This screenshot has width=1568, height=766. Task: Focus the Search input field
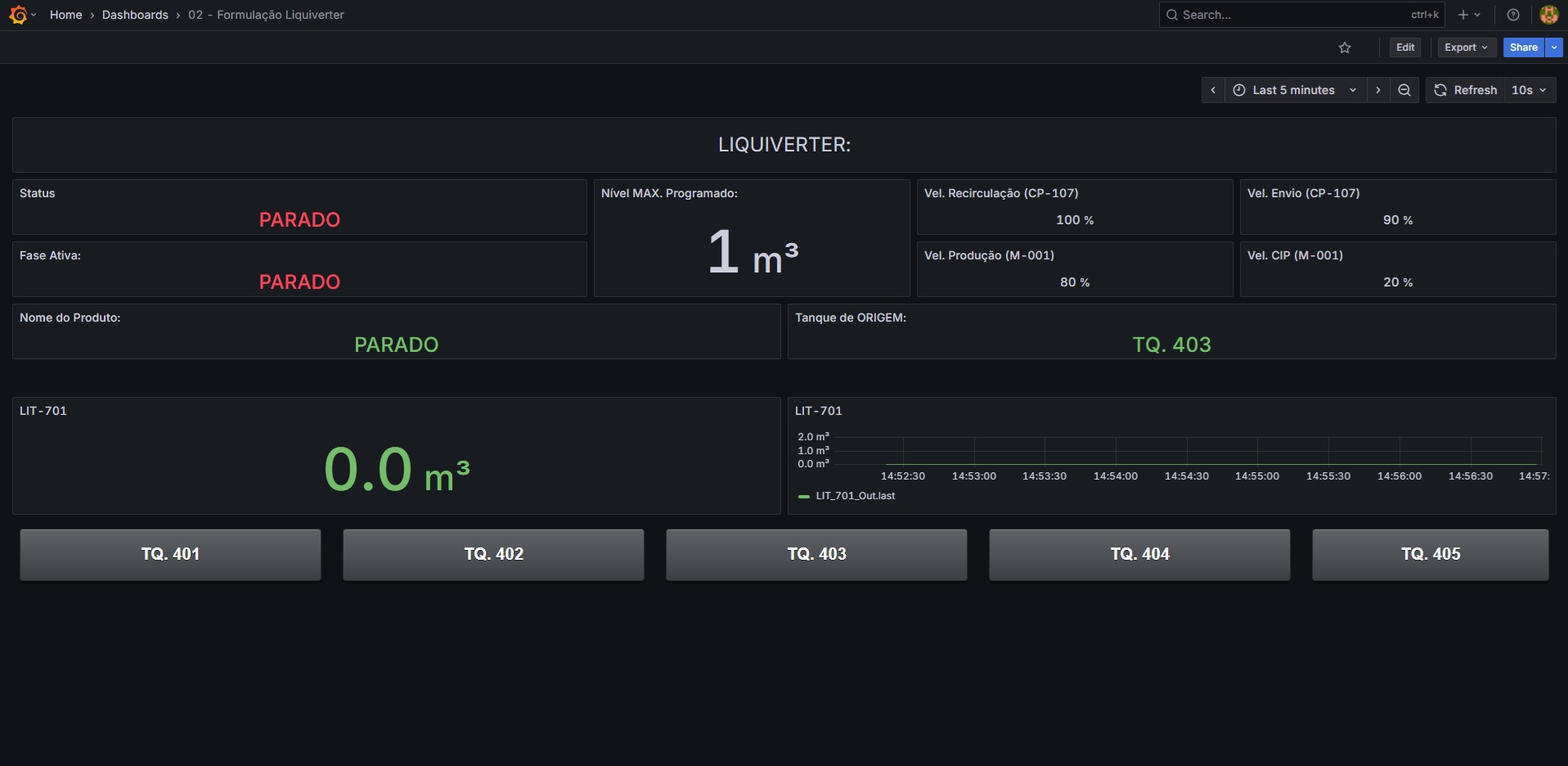(x=1292, y=15)
